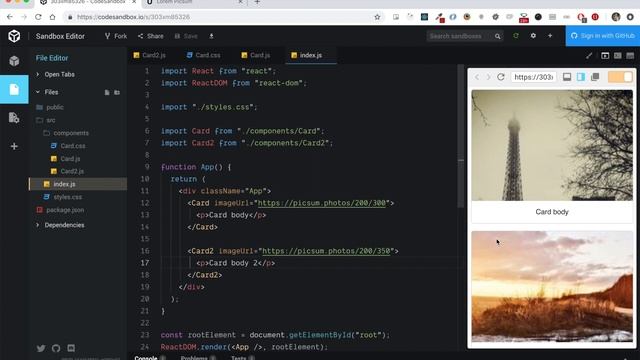Switch to the Card.css editor tab
The height and width of the screenshot is (360, 640).
point(204,55)
